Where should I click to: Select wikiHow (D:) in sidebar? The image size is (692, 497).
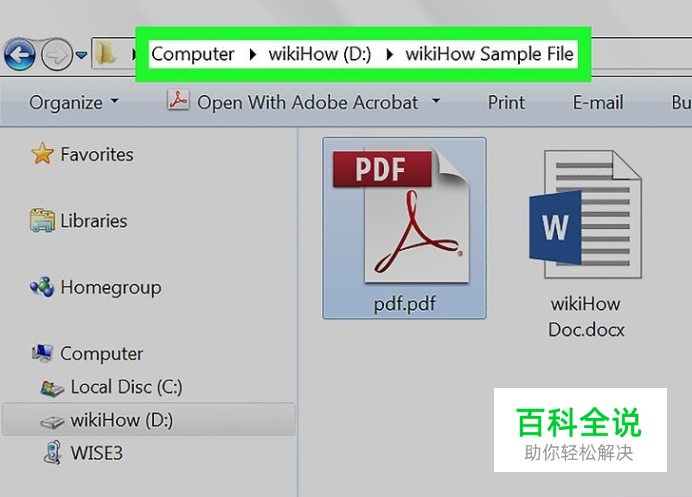pos(121,420)
